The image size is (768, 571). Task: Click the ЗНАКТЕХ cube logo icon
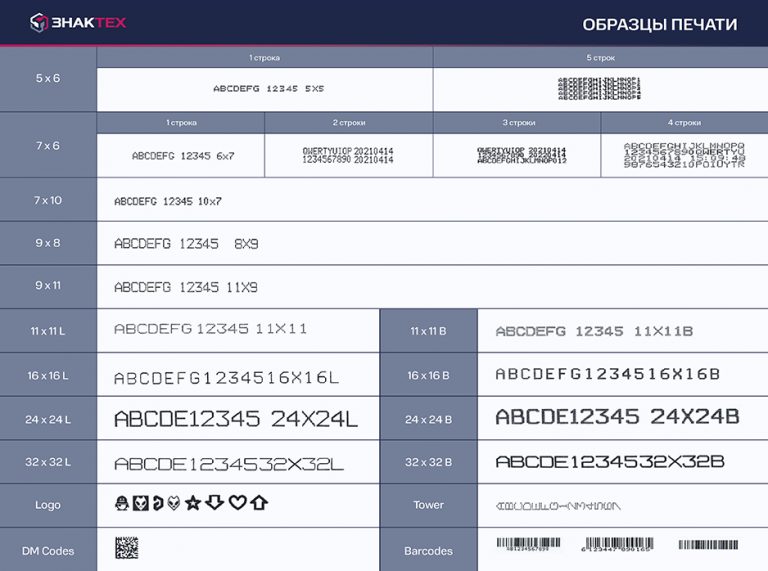coord(39,23)
